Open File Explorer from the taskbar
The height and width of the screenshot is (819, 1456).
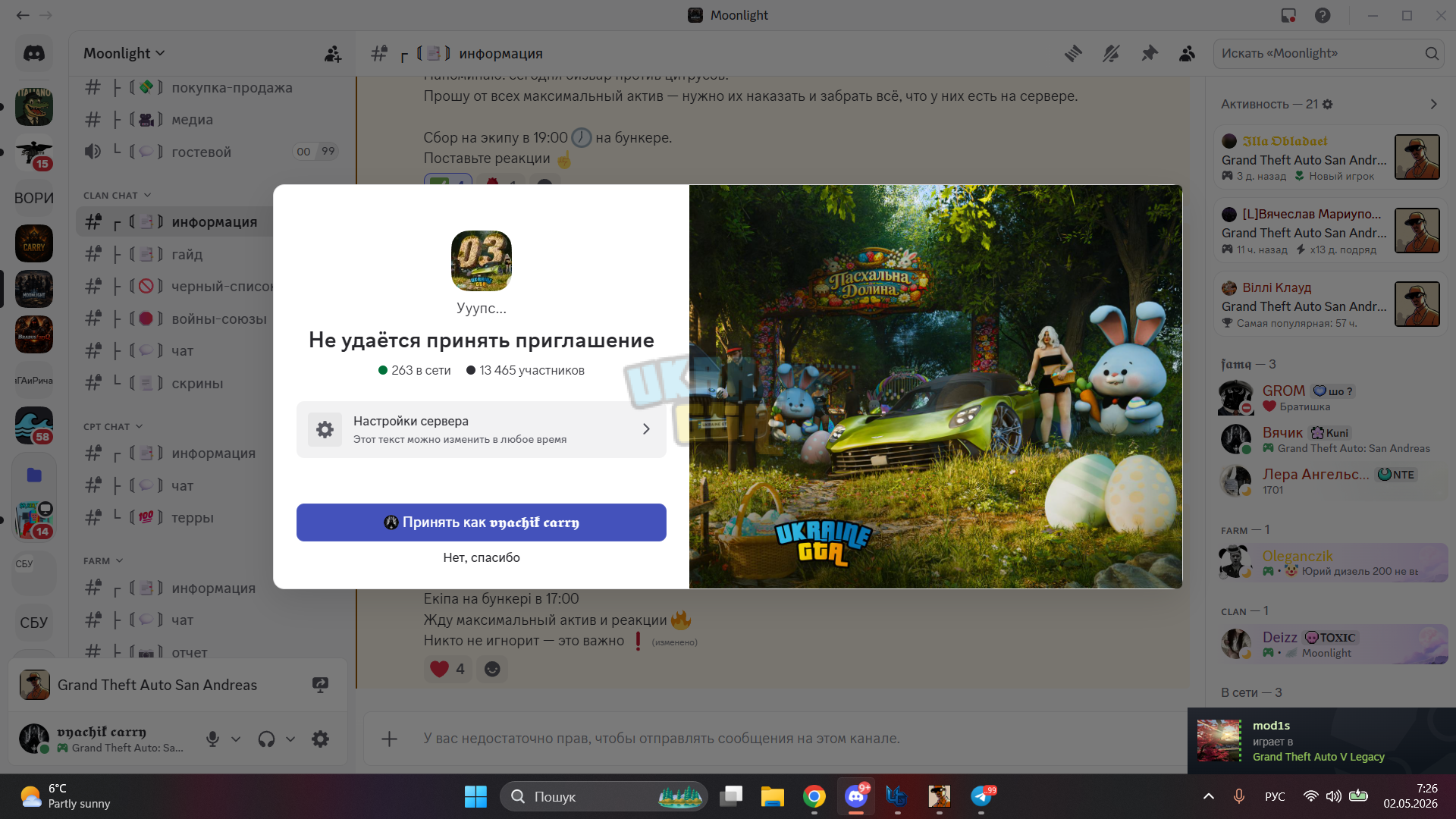pos(773,797)
